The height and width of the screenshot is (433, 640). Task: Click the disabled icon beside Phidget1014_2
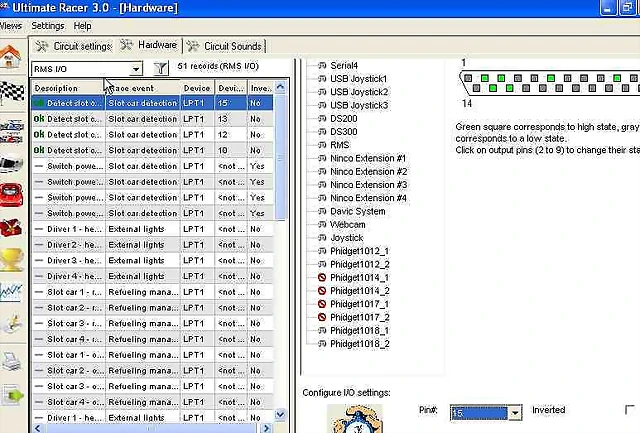tap(322, 291)
